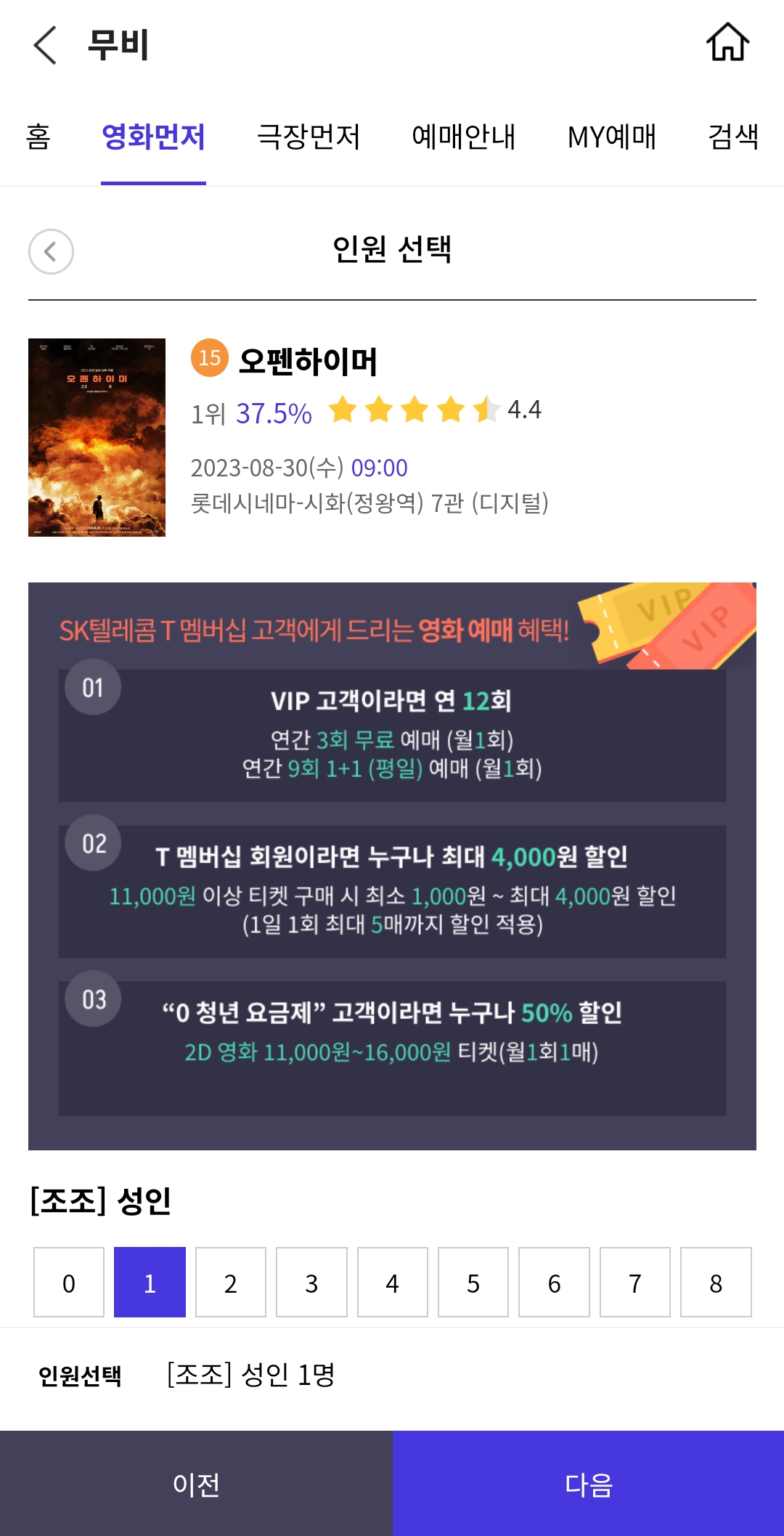Select 0 adults
Screen dimensions: 784x1536
69,1283
